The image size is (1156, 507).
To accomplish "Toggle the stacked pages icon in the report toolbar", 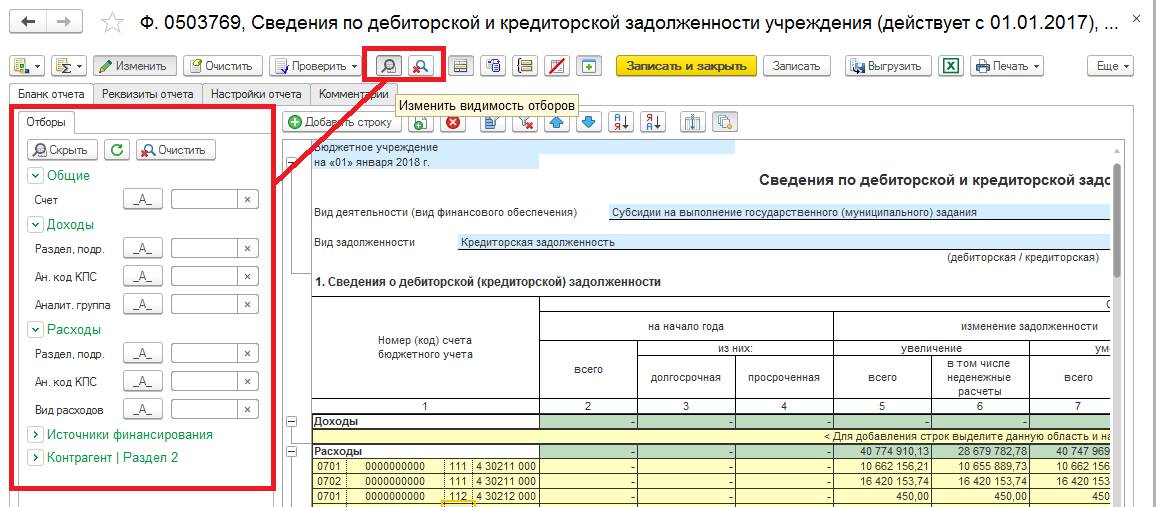I will tap(725, 123).
